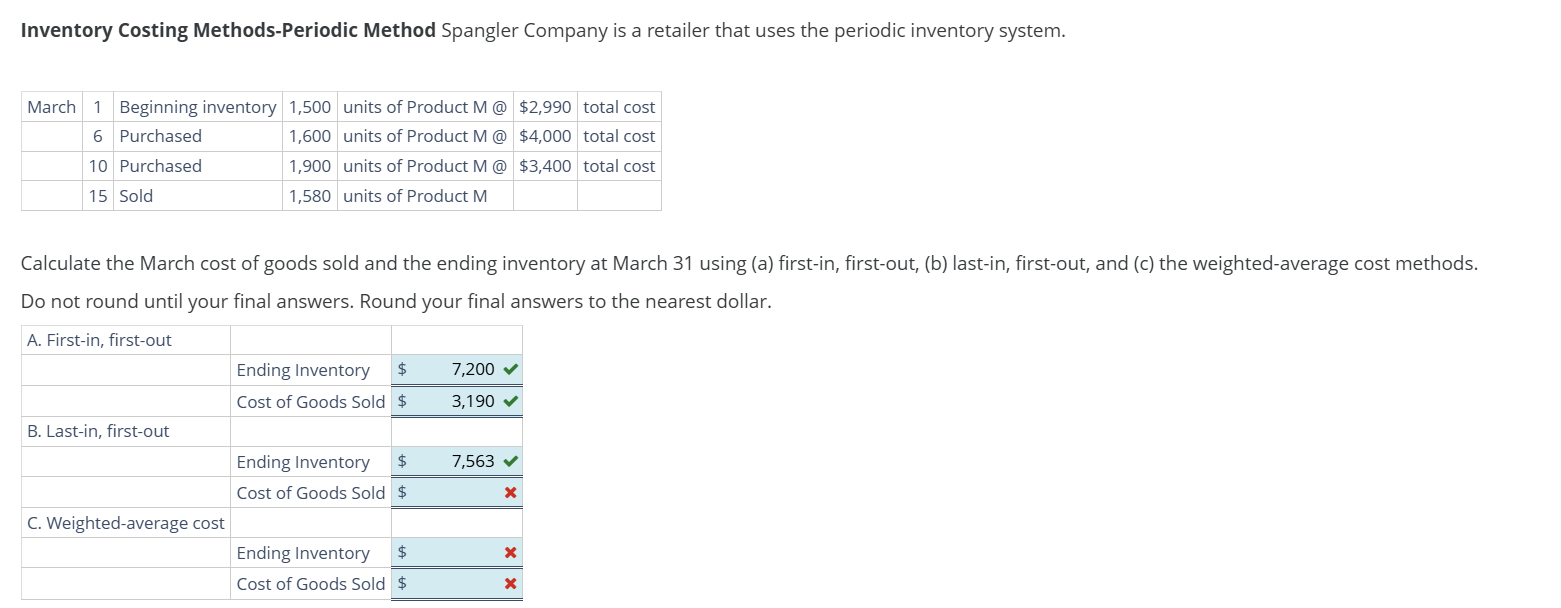The height and width of the screenshot is (608, 1561).
Task: Select the Beginning inventory row for March 1
Action: tap(197, 106)
